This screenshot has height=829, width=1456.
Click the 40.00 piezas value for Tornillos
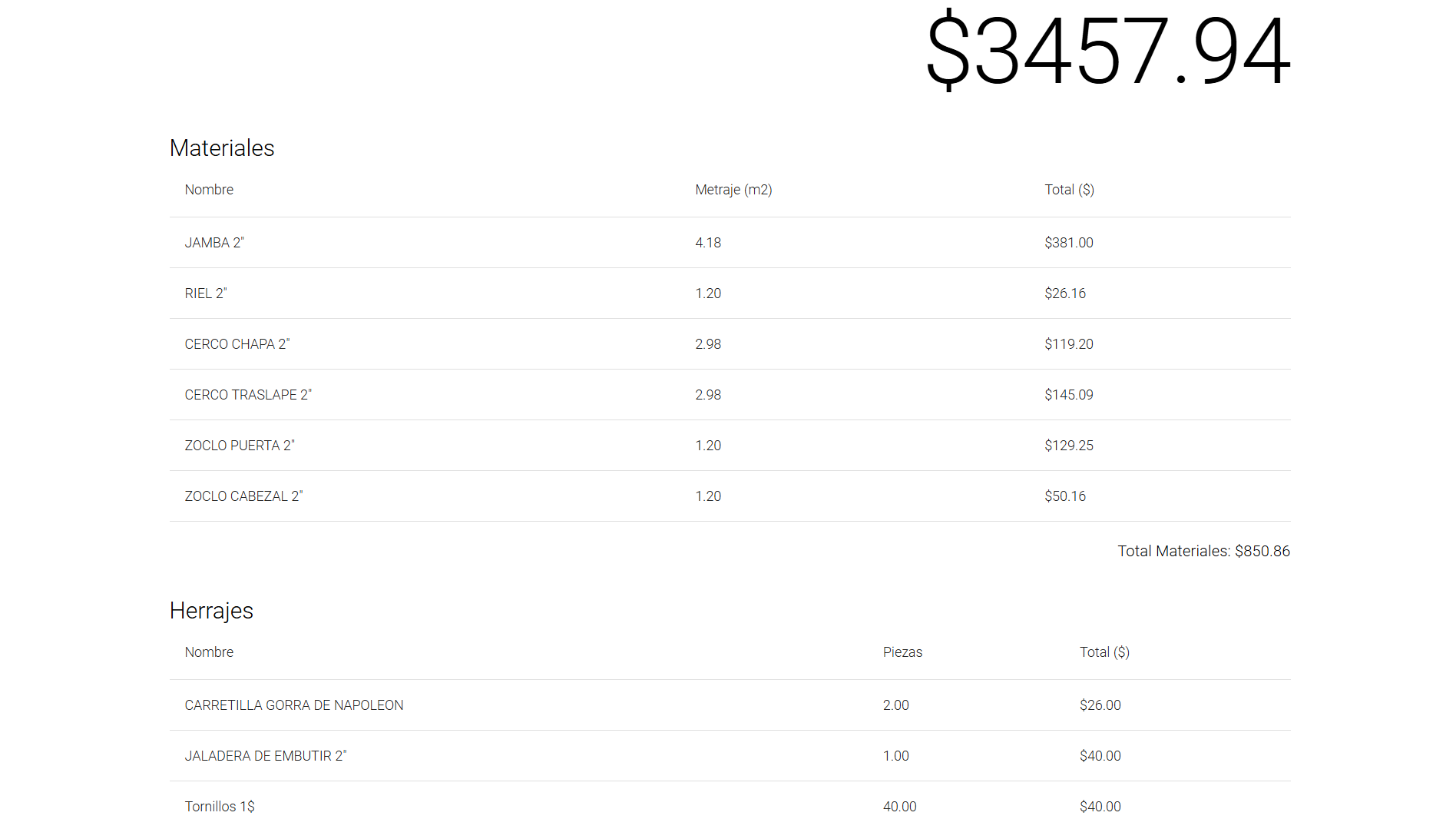899,807
